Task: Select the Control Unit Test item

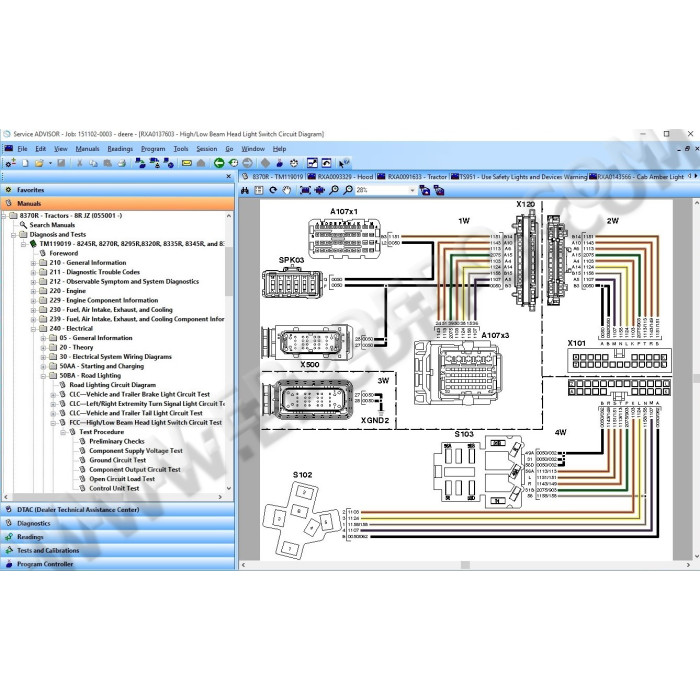Action: click(x=114, y=488)
